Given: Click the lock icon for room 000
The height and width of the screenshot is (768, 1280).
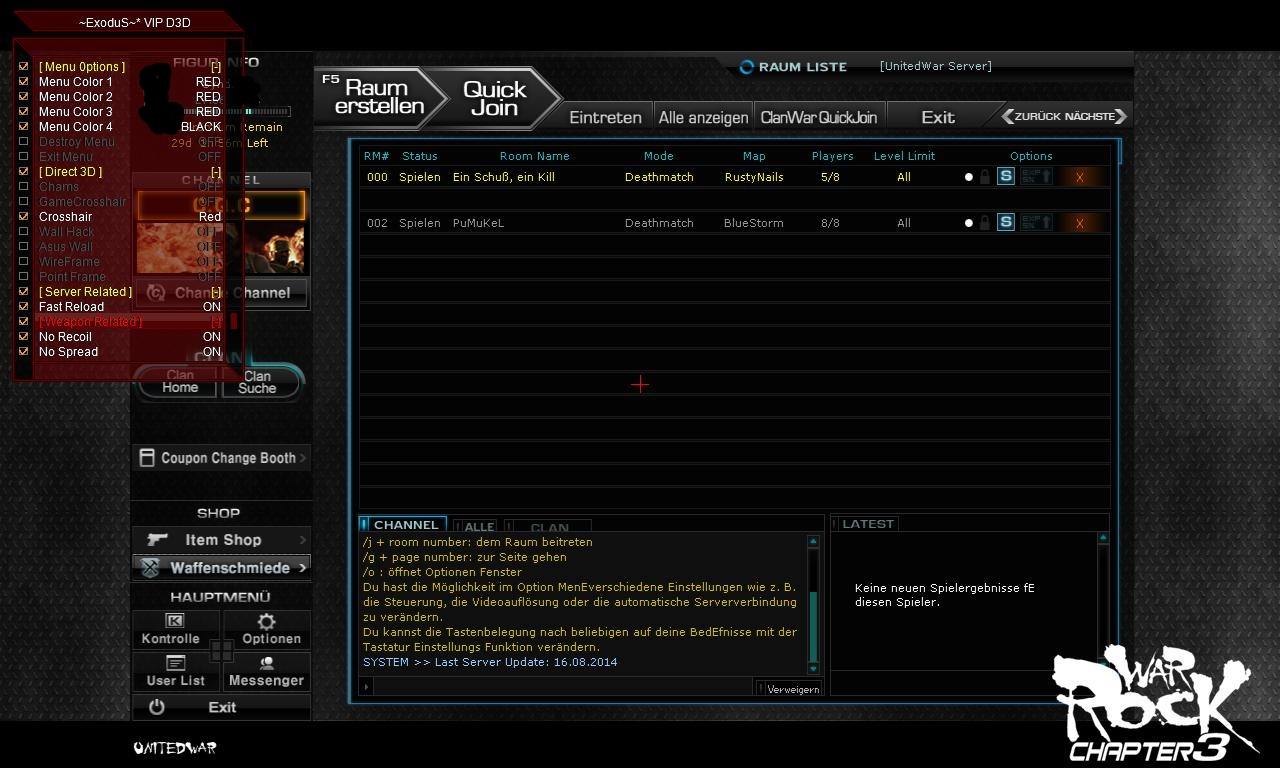Looking at the screenshot, I should coord(985,177).
